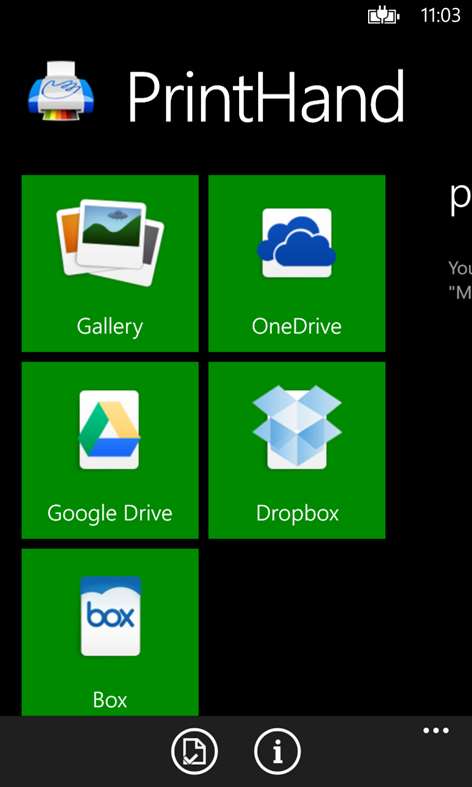The height and width of the screenshot is (787, 472).
Task: Select the OneDrive tile label
Action: (297, 326)
